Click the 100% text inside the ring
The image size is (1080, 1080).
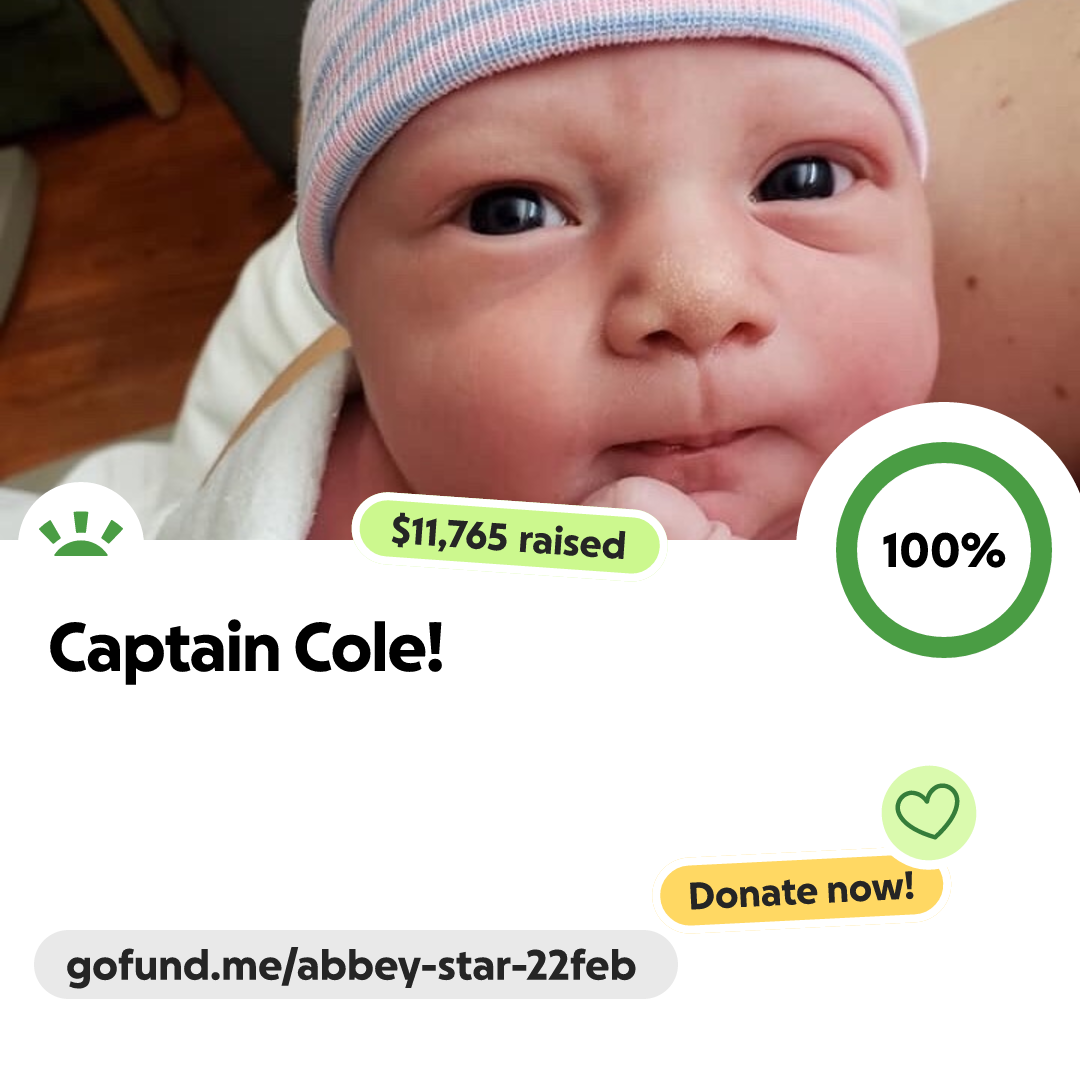(943, 550)
